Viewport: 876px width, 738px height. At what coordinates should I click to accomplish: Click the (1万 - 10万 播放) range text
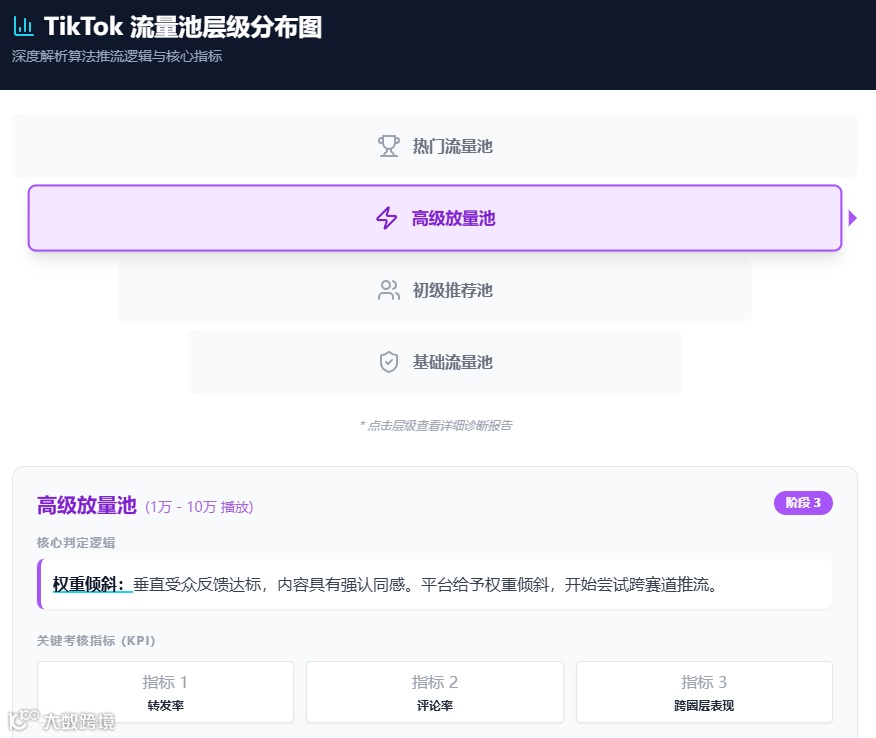point(199,507)
